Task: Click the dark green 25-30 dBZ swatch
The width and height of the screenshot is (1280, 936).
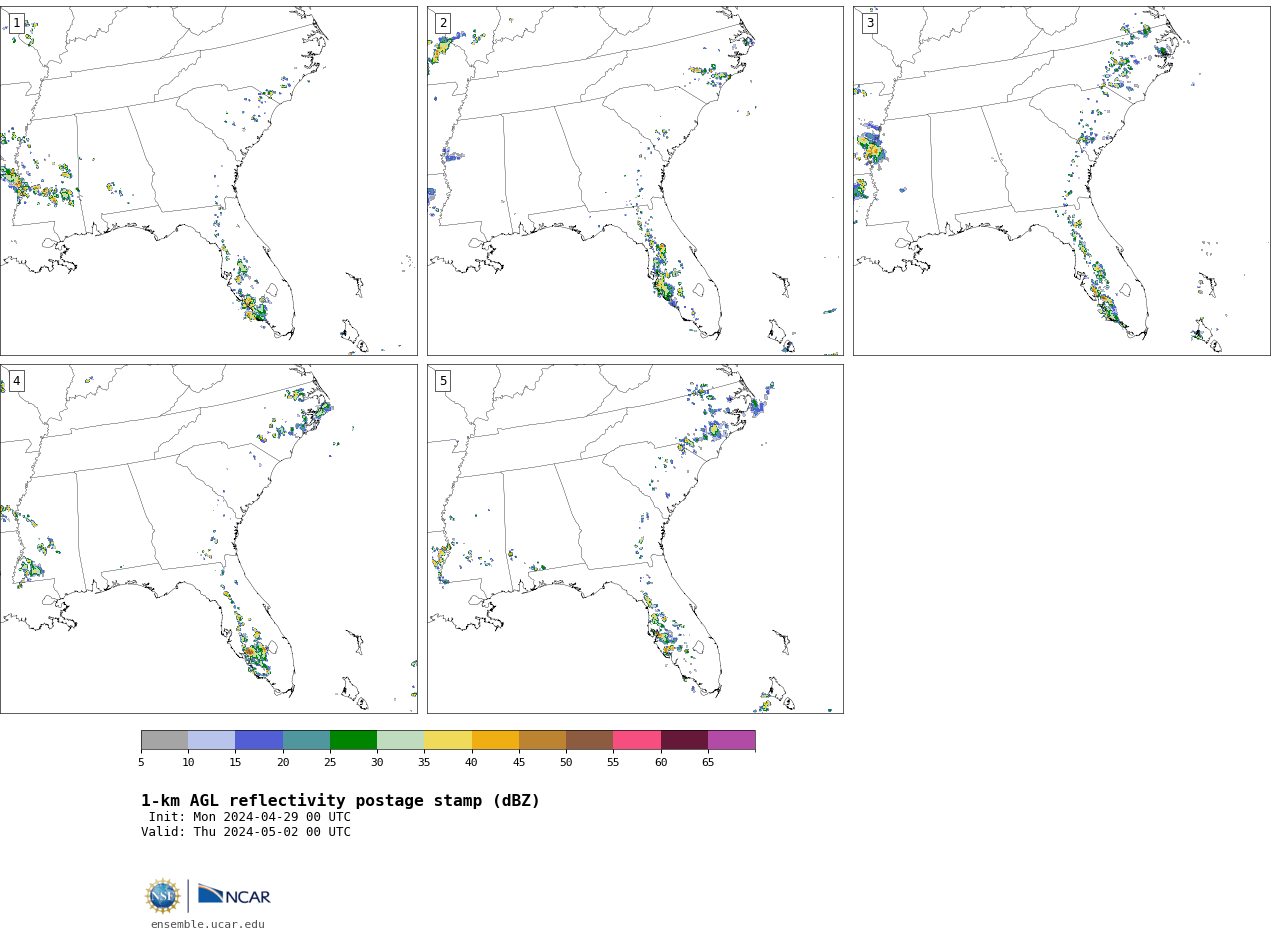Action: coord(353,740)
